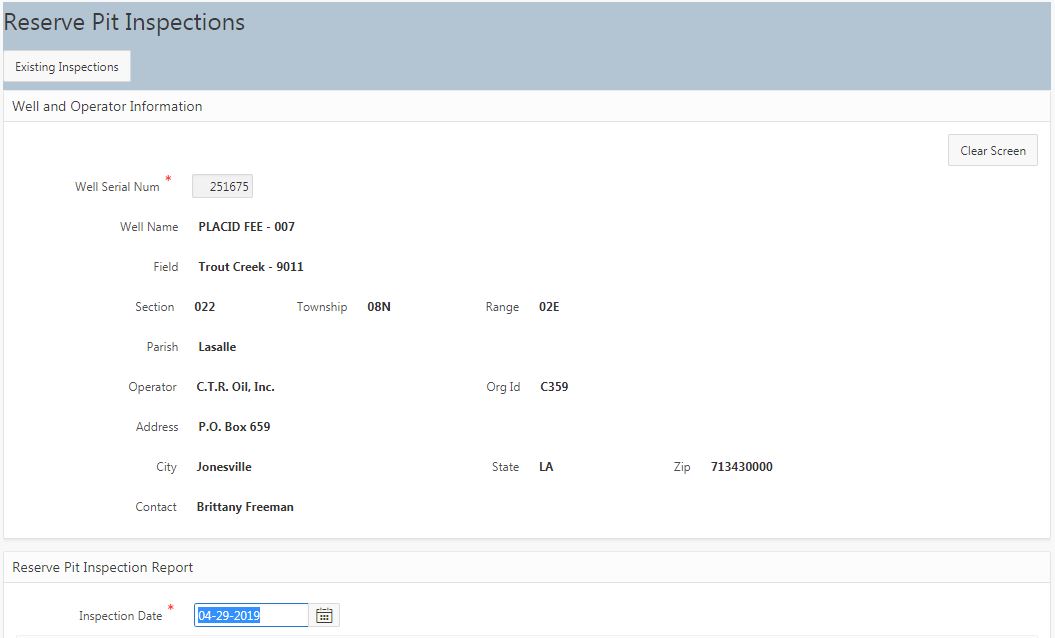The image size is (1055, 638).
Task: Click the field value Trout Creek - 9011
Action: (x=250, y=267)
